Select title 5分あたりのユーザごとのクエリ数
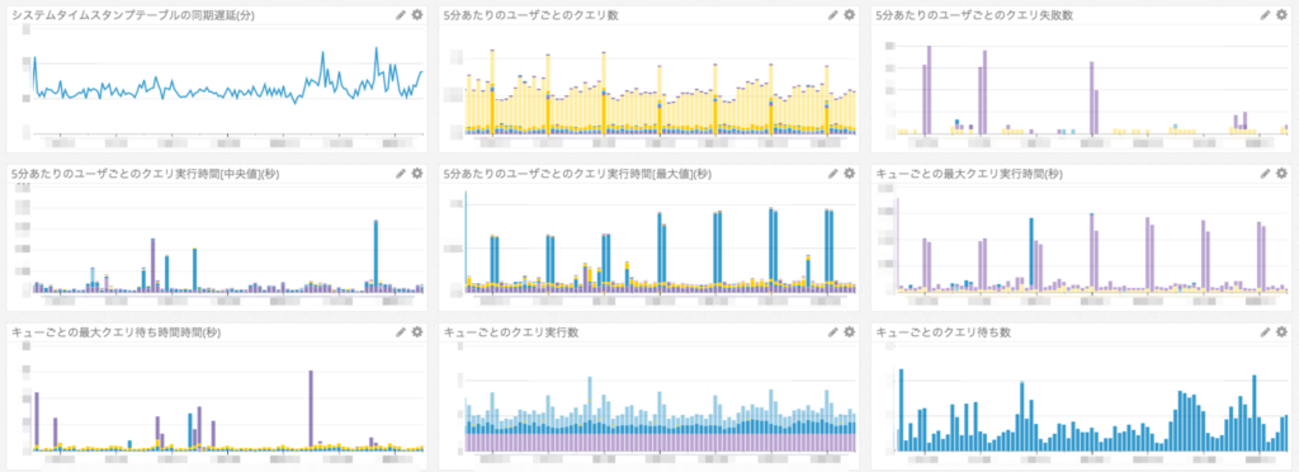This screenshot has width=1299, height=472. (x=532, y=15)
